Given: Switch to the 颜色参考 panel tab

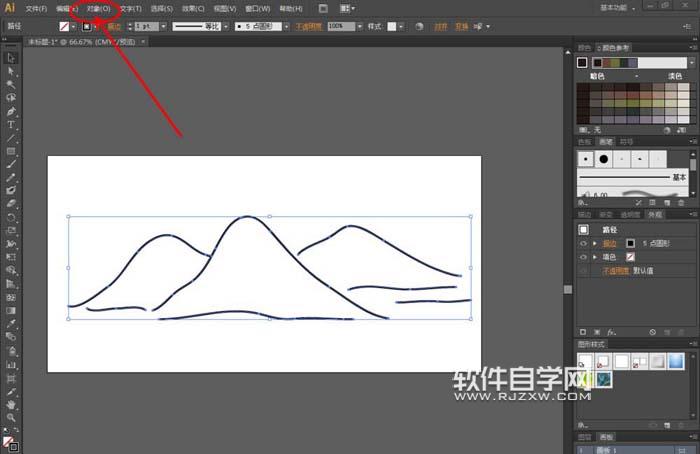Looking at the screenshot, I should (x=614, y=48).
